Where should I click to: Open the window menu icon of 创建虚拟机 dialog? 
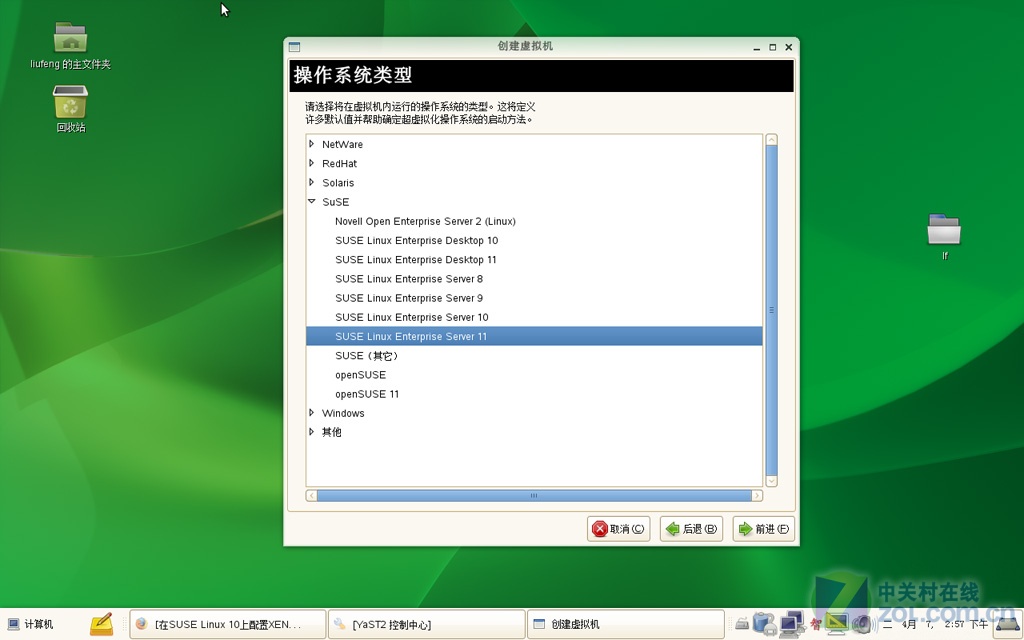click(295, 47)
